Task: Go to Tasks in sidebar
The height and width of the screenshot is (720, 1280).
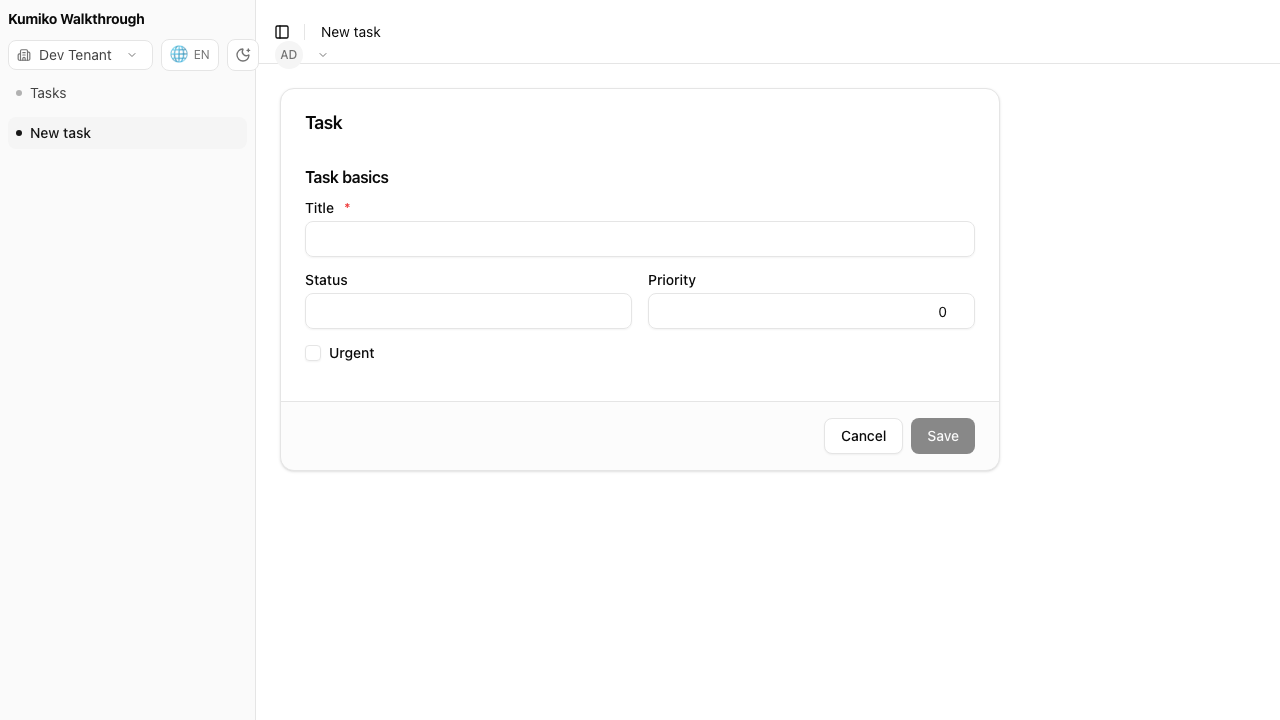Action: pyautogui.click(x=127, y=93)
